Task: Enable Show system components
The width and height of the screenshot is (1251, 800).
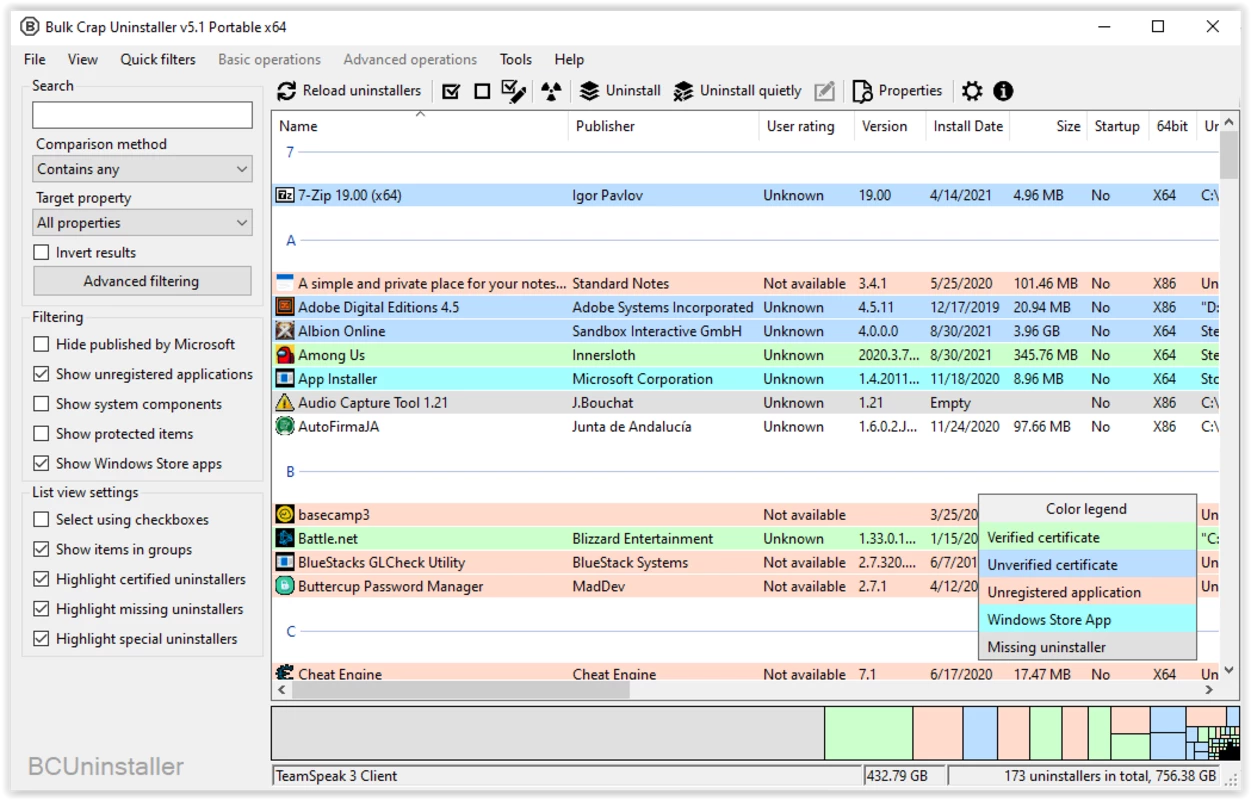Action: pyautogui.click(x=41, y=404)
